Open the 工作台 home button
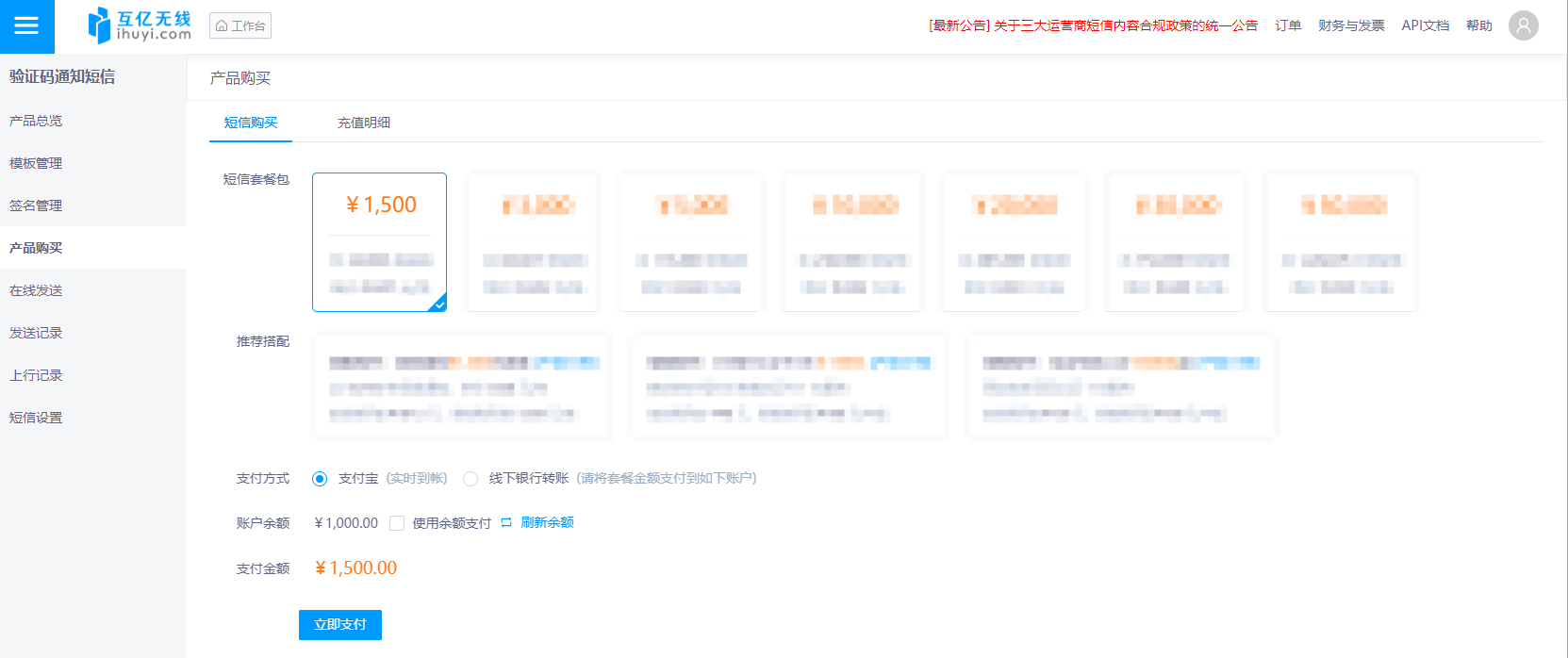 (240, 25)
